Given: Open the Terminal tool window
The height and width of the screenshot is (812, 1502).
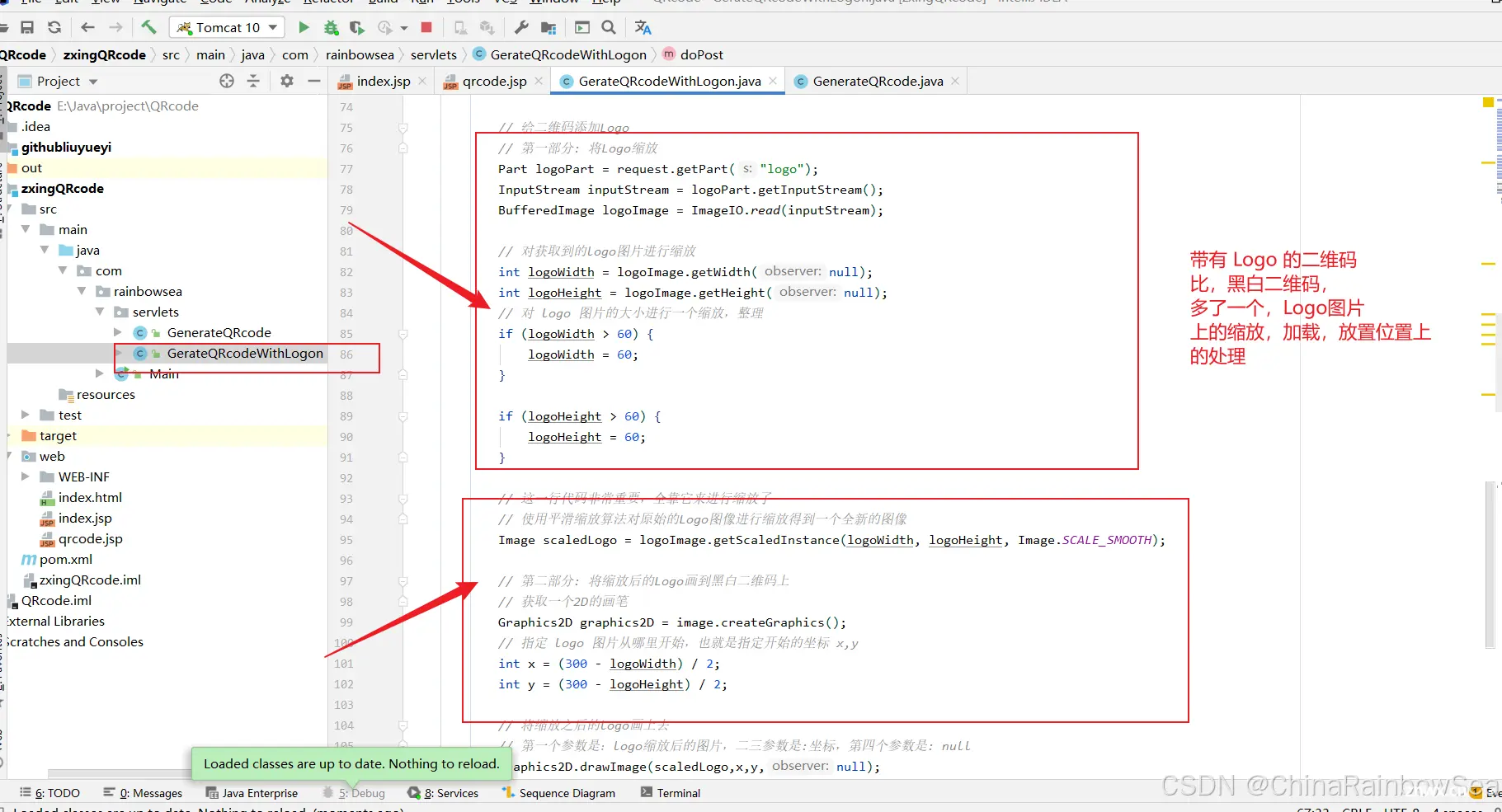Looking at the screenshot, I should point(671,793).
